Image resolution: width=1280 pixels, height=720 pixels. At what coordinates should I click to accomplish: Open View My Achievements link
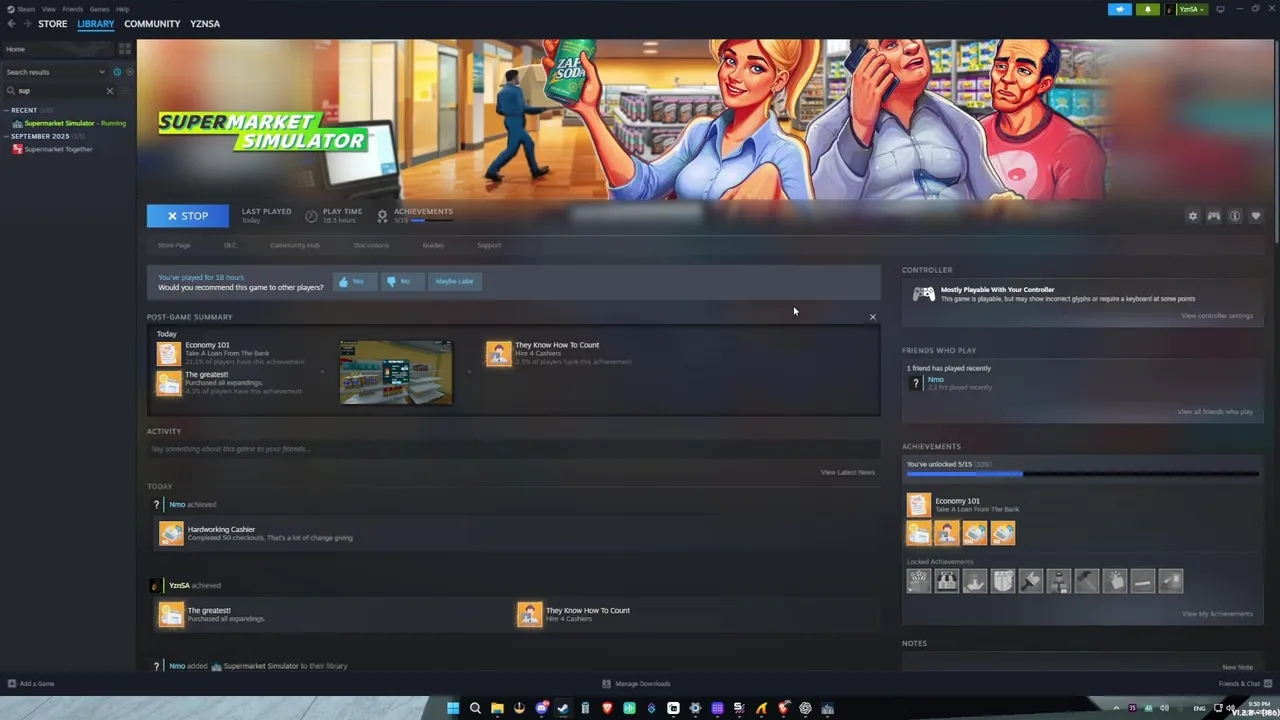tap(1217, 614)
